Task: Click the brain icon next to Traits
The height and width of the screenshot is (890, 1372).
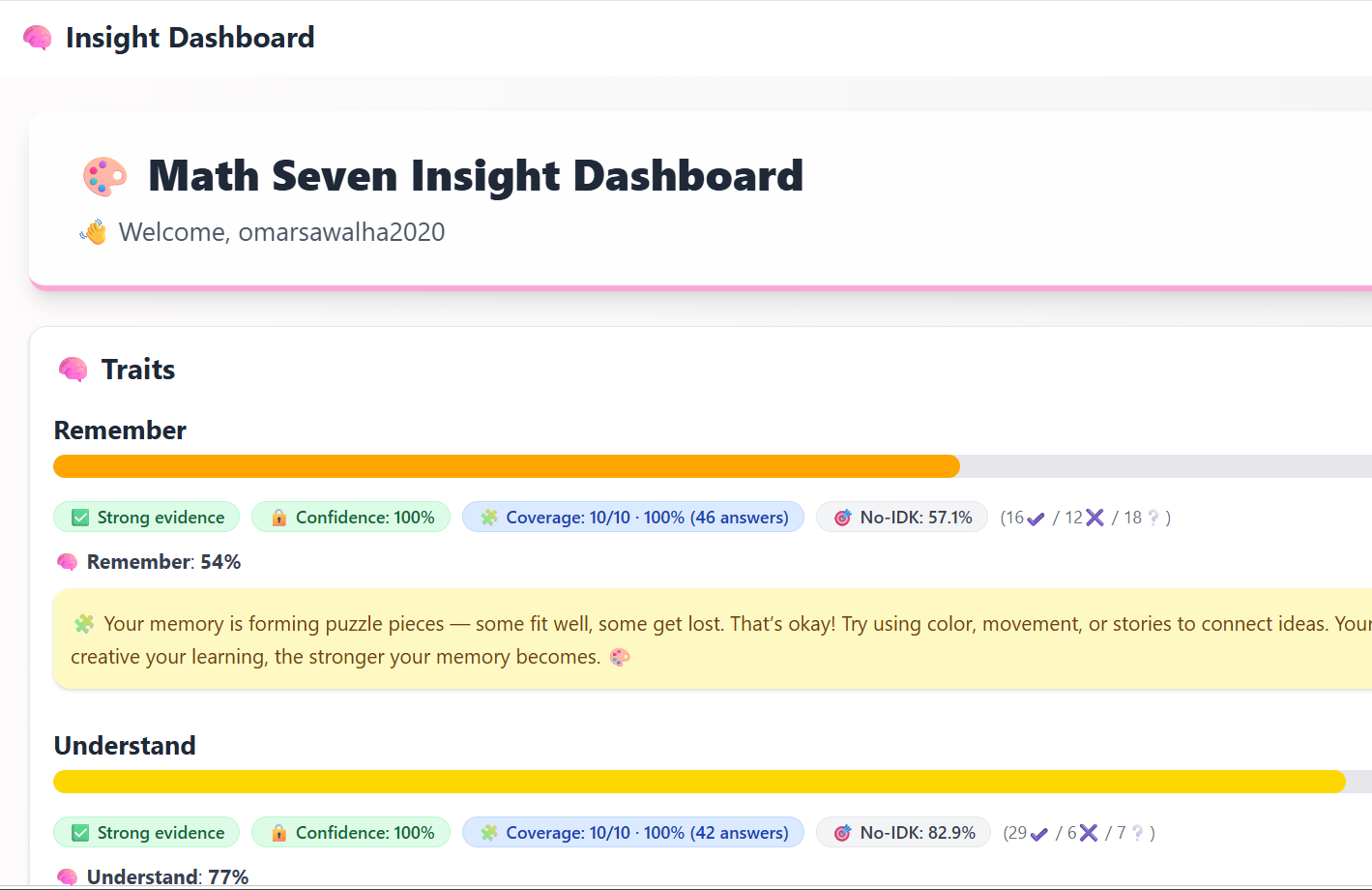Action: [73, 370]
